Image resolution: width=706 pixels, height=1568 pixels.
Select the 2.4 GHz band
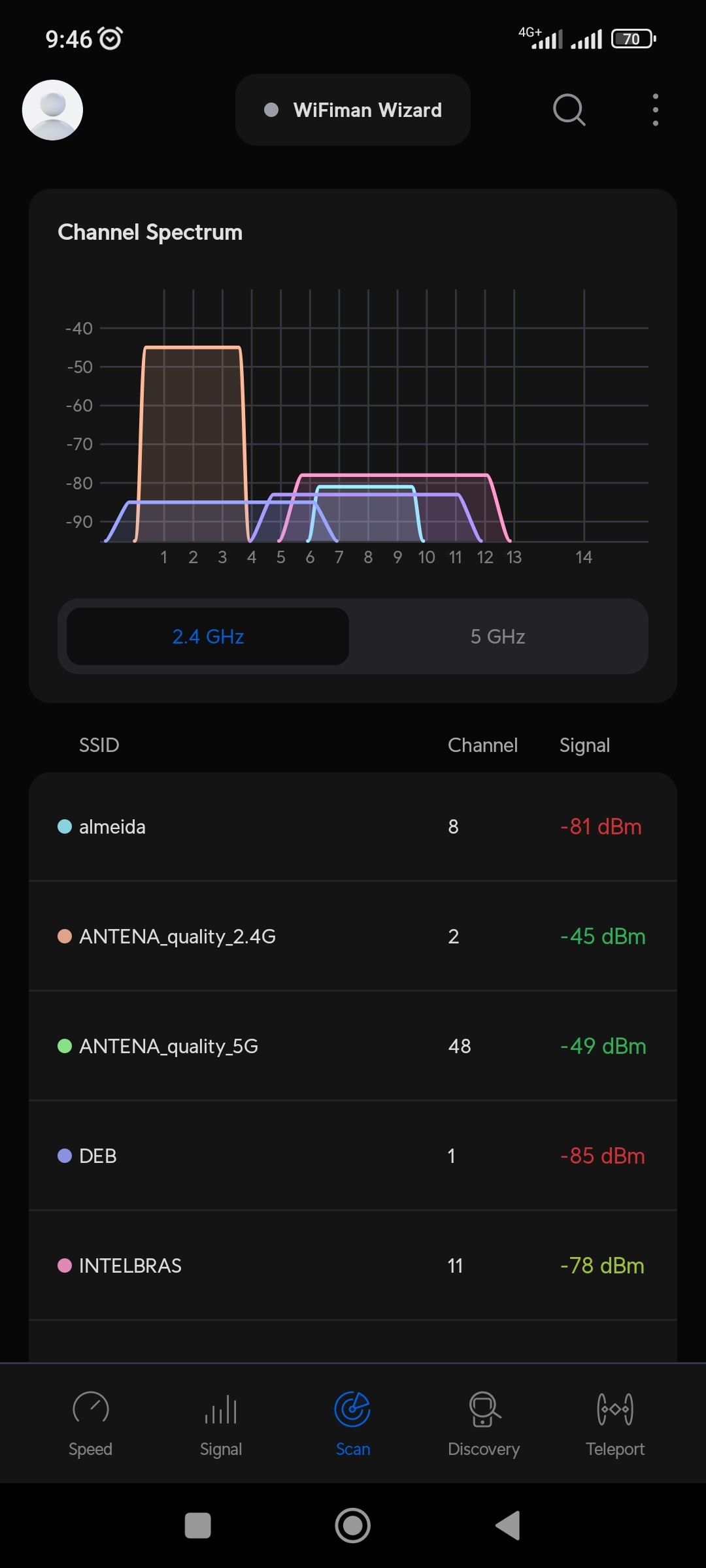click(x=208, y=636)
